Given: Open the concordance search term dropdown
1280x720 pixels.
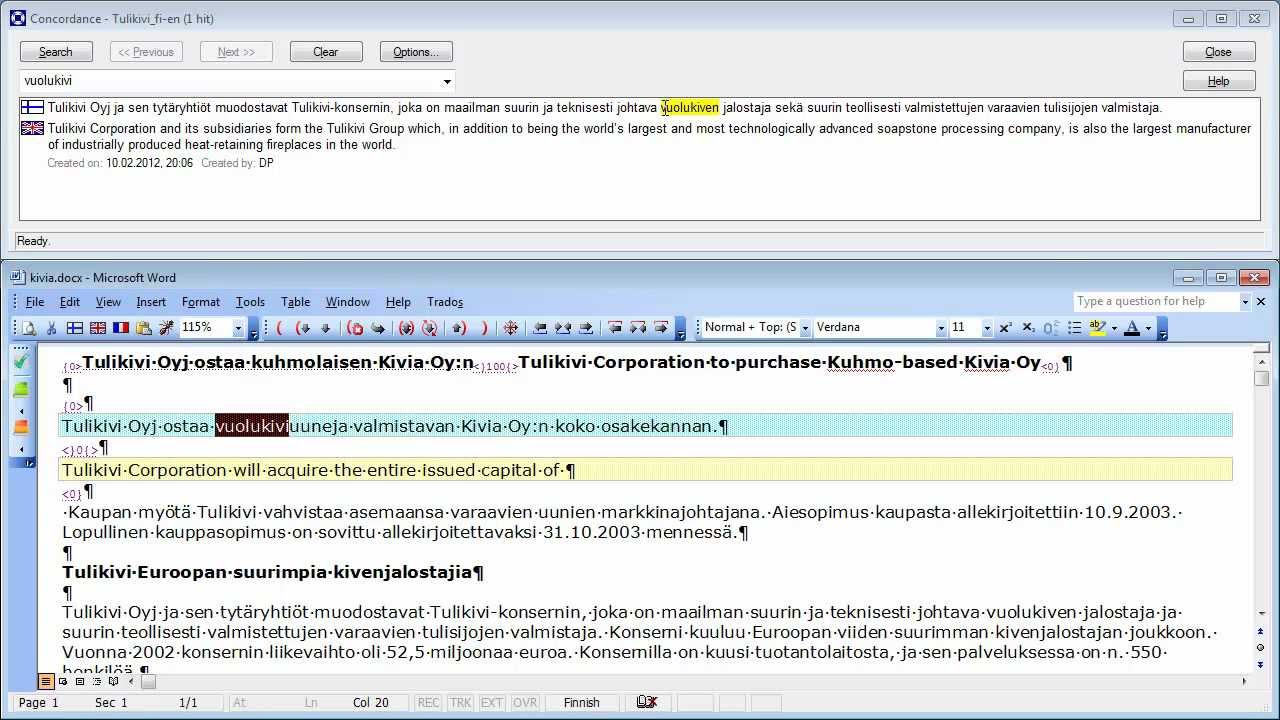Looking at the screenshot, I should (x=447, y=81).
